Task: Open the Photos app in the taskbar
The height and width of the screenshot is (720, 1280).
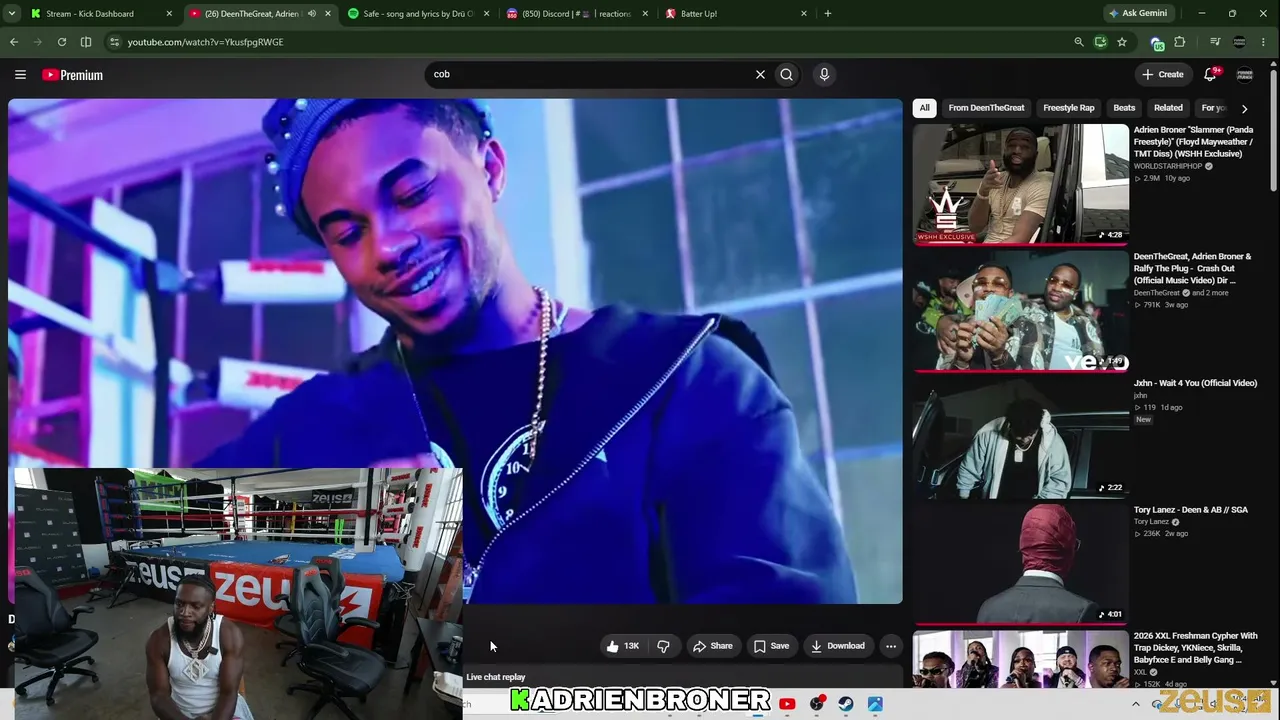Action: coord(875,704)
